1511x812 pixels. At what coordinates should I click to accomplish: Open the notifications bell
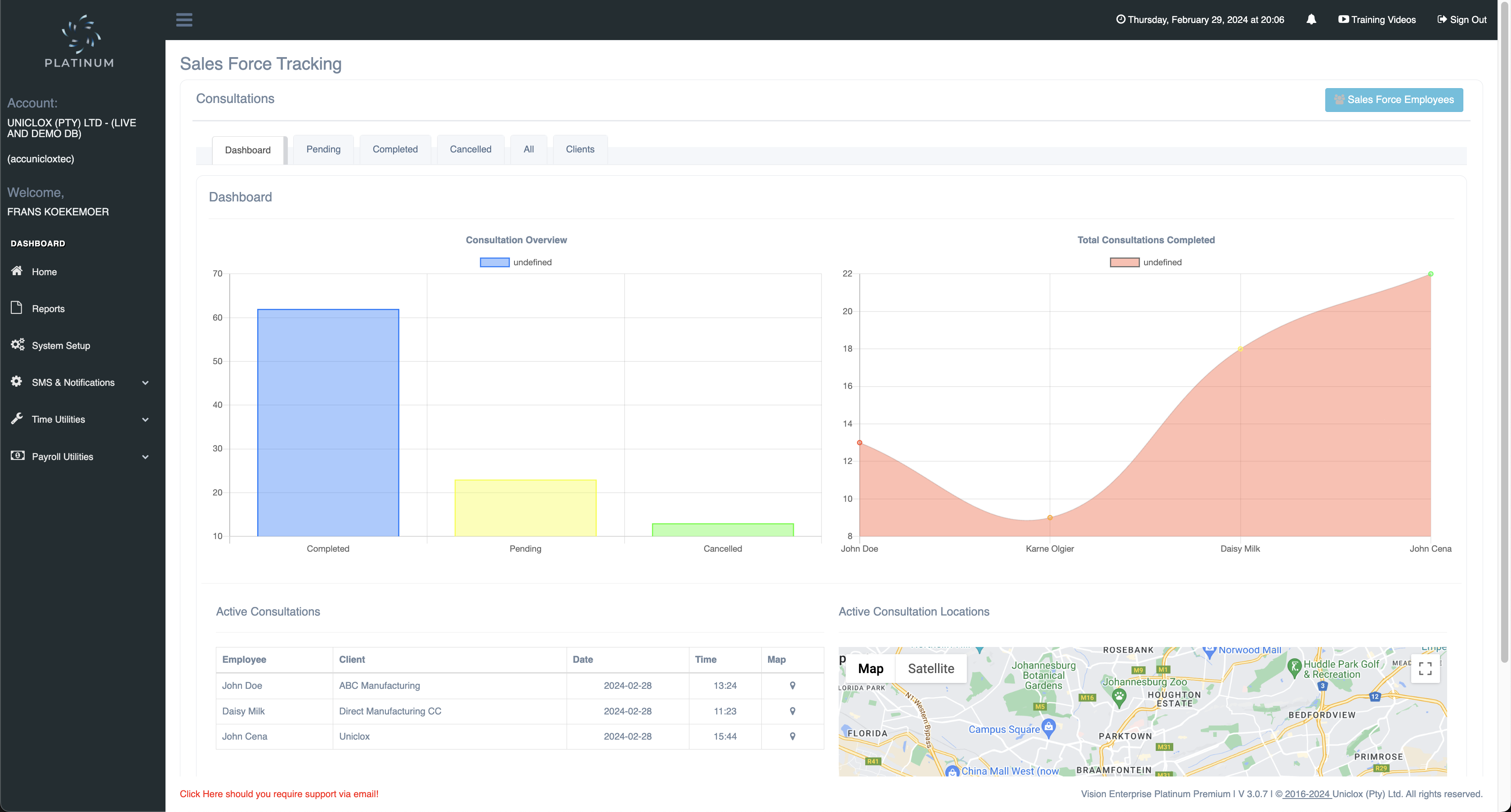pos(1311,19)
